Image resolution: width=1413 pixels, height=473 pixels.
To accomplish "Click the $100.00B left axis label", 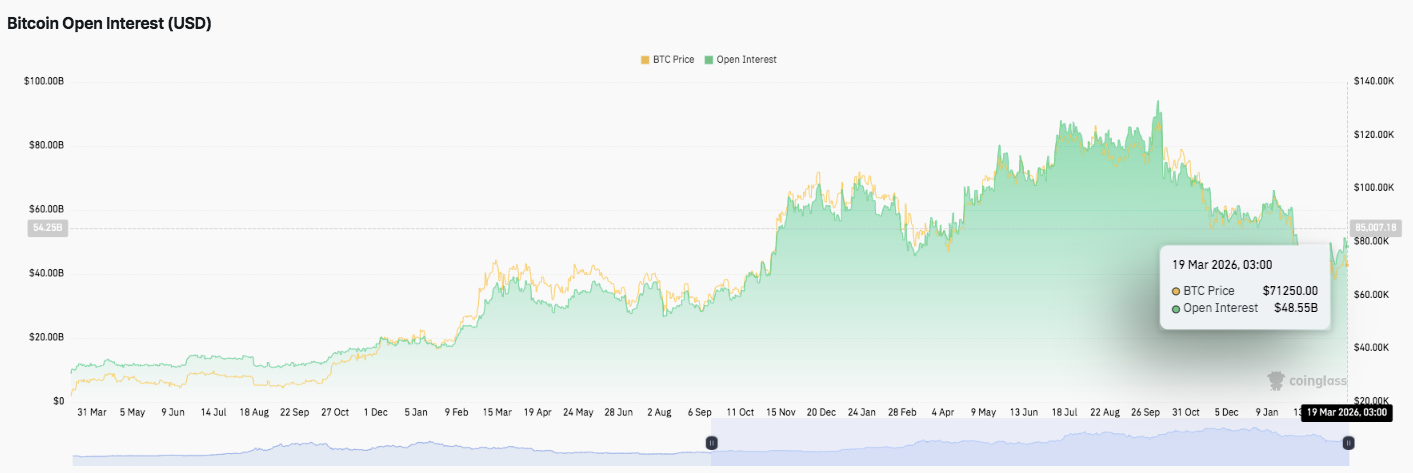I will 44,81.
